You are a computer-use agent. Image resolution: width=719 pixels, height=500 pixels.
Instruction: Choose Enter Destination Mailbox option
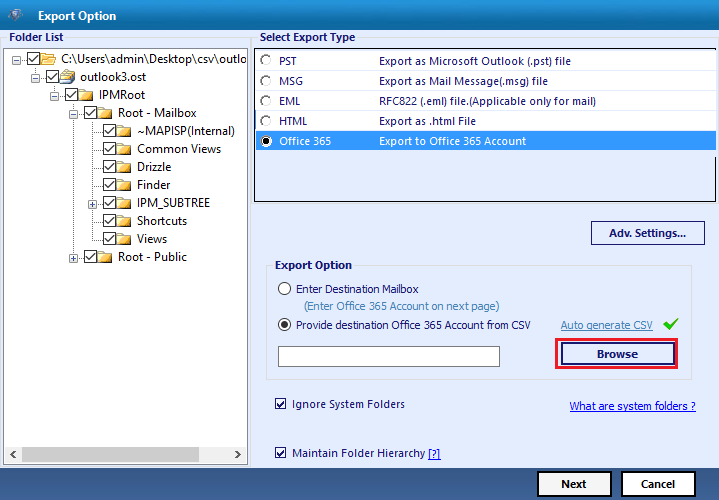pyautogui.click(x=284, y=289)
